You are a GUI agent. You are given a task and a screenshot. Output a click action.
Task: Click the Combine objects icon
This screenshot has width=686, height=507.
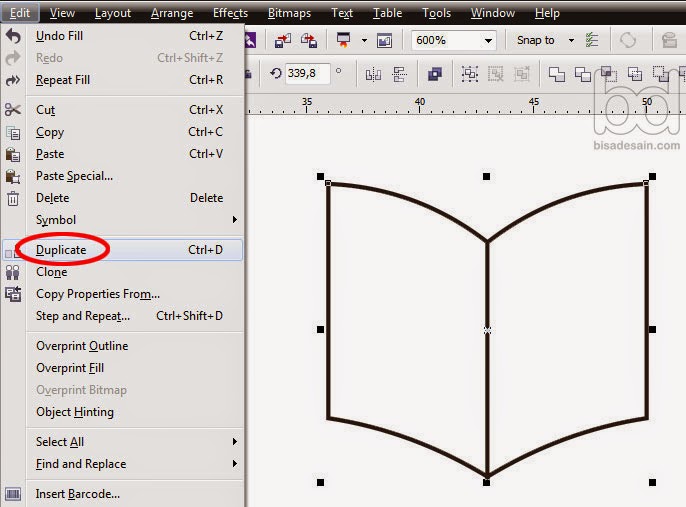[434, 74]
